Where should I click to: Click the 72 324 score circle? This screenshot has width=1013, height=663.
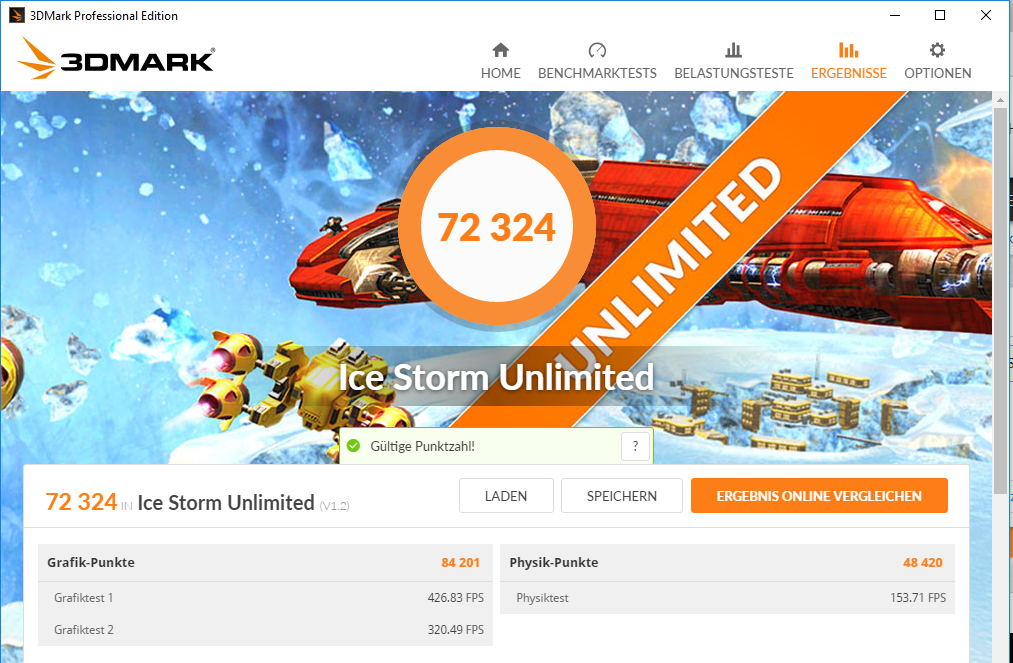[x=496, y=226]
